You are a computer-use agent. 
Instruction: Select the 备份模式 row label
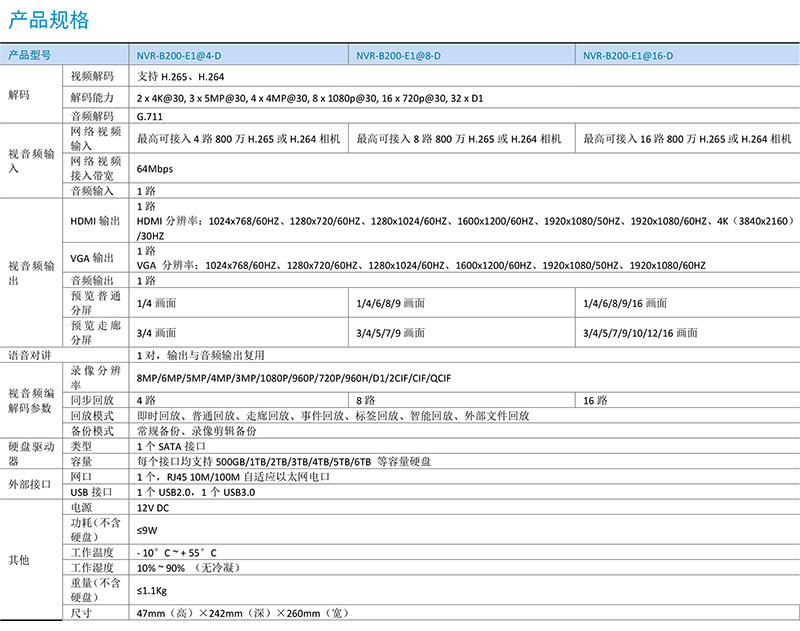[x=92, y=431]
